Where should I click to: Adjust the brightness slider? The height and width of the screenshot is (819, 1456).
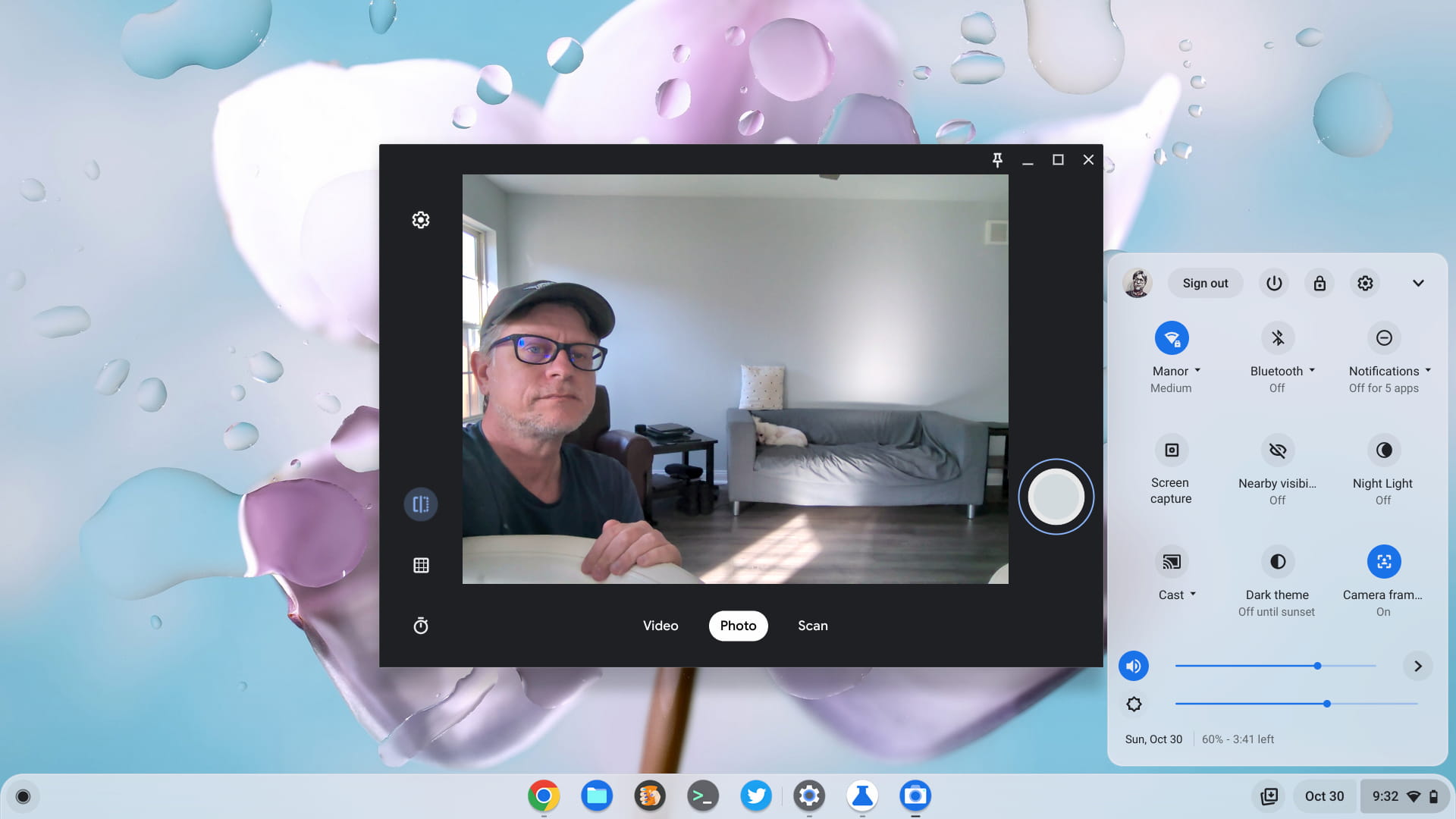point(1296,704)
